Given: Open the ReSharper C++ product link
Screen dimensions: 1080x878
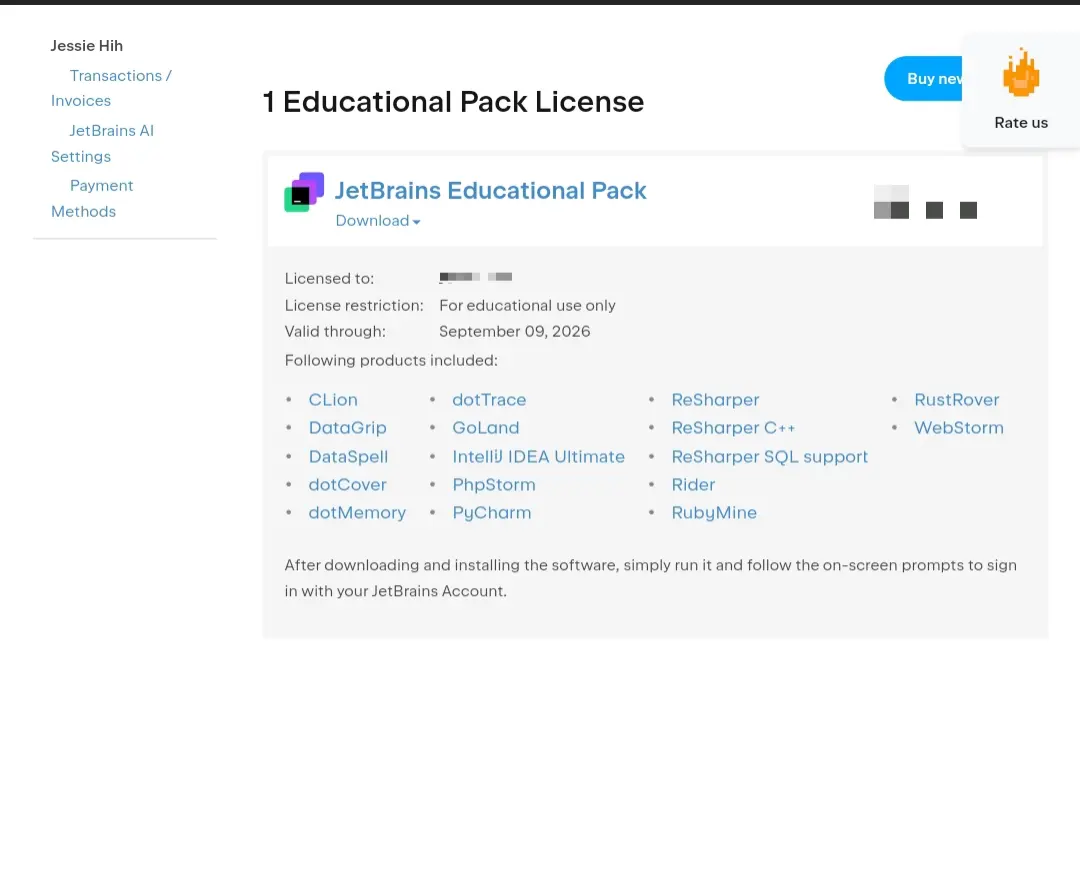Looking at the screenshot, I should 734,428.
